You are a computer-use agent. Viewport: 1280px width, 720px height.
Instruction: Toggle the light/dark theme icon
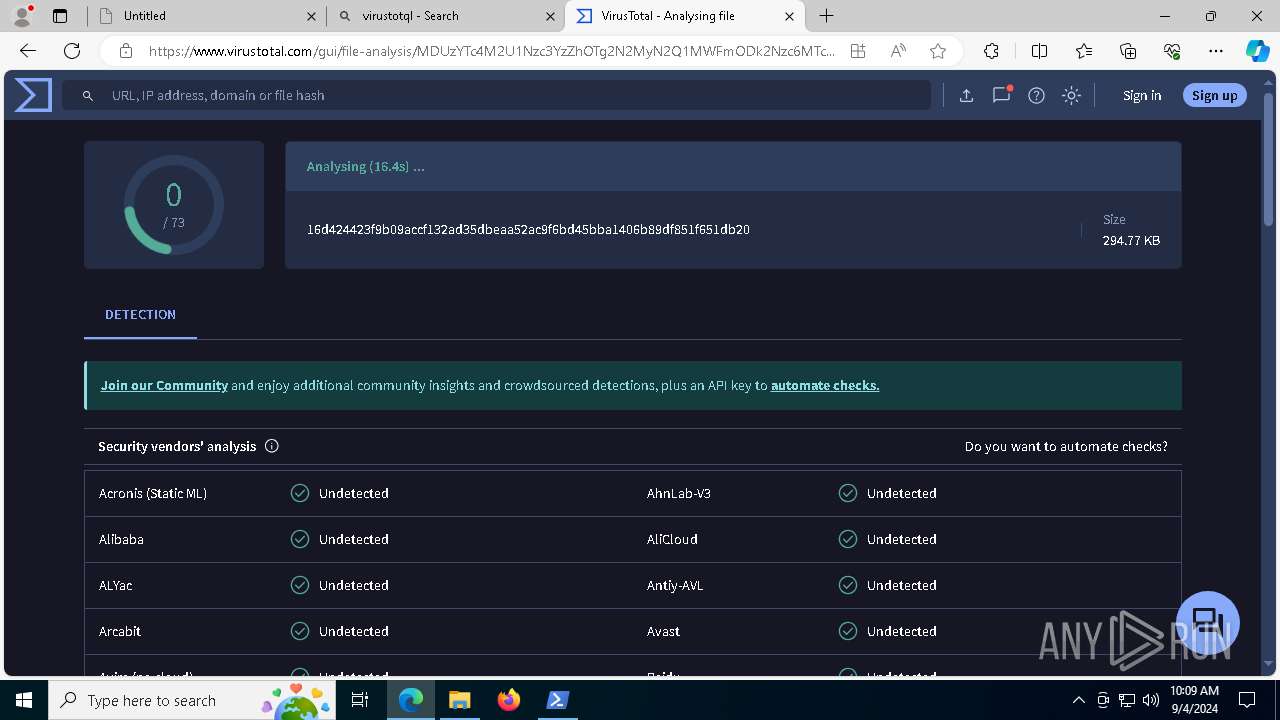[x=1071, y=95]
